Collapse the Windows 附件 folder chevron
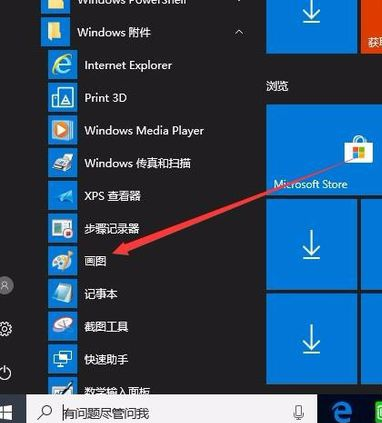 [x=239, y=32]
